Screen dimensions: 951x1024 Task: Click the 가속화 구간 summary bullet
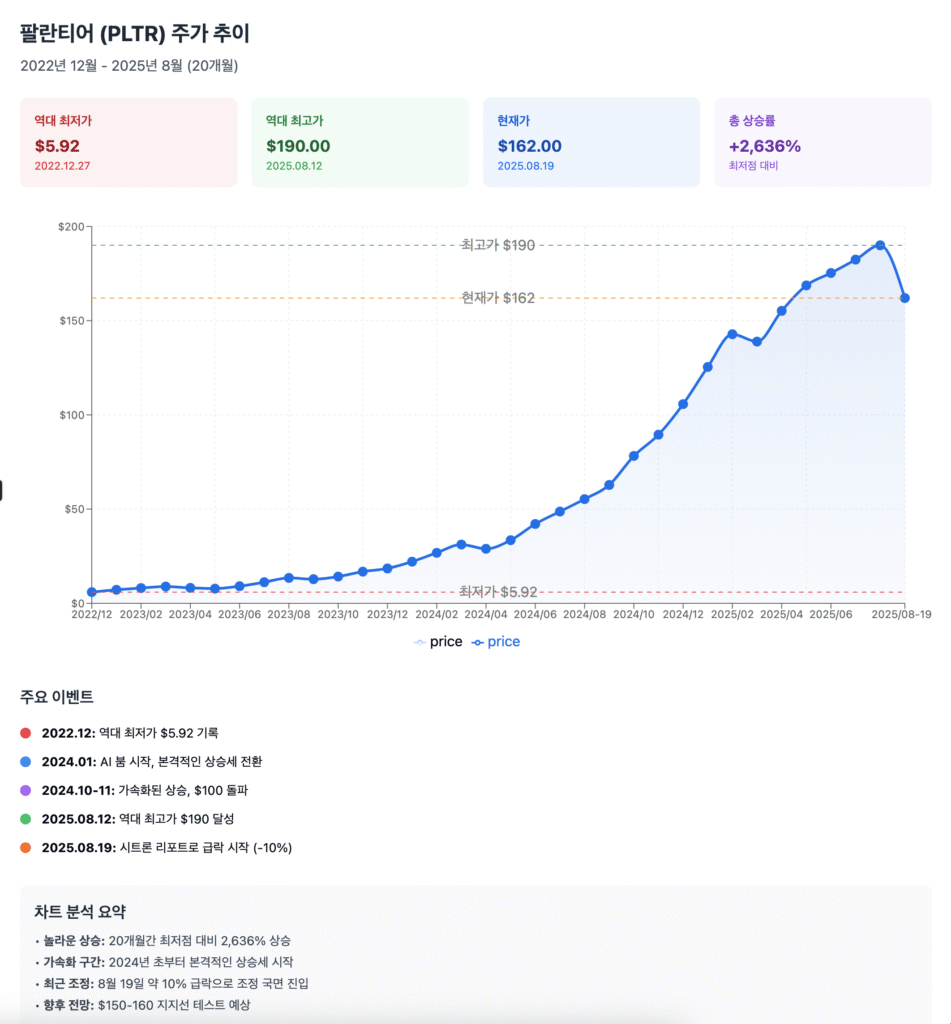[x=165, y=962]
